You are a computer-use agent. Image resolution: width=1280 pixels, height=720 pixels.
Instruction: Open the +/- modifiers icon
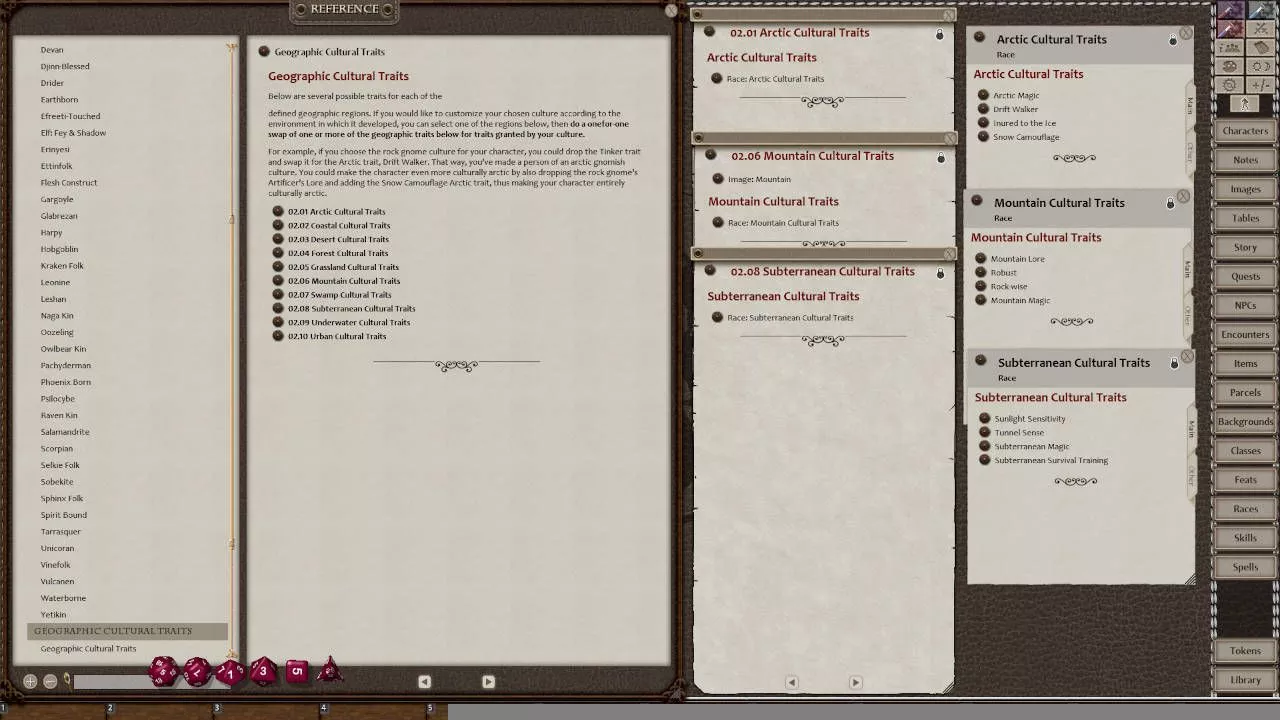click(x=1261, y=85)
